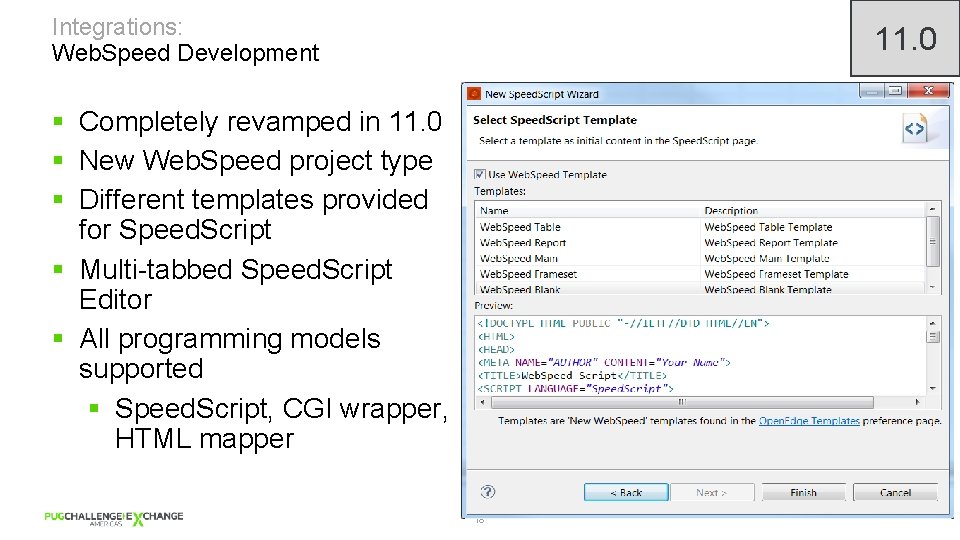Click templates list scroll up arrow
Viewport: 960px width, 540px height.
tap(932, 209)
